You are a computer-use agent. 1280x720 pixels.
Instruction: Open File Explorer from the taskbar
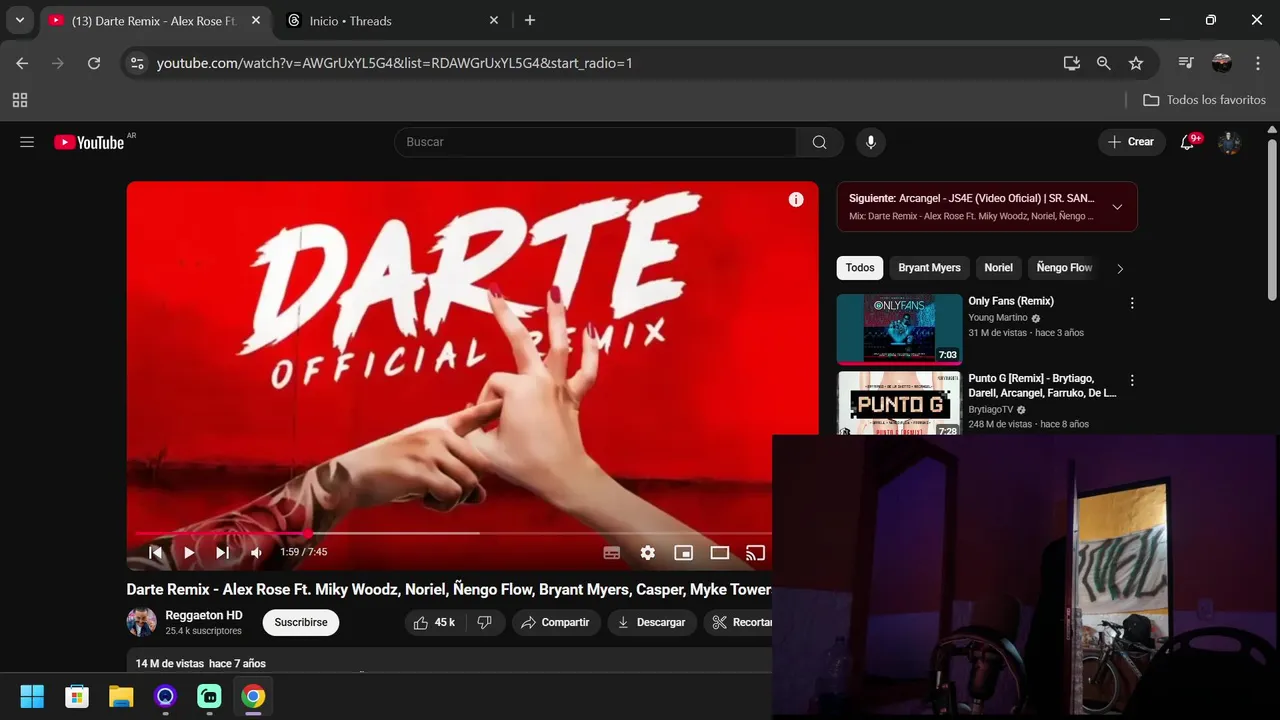pyautogui.click(x=121, y=696)
